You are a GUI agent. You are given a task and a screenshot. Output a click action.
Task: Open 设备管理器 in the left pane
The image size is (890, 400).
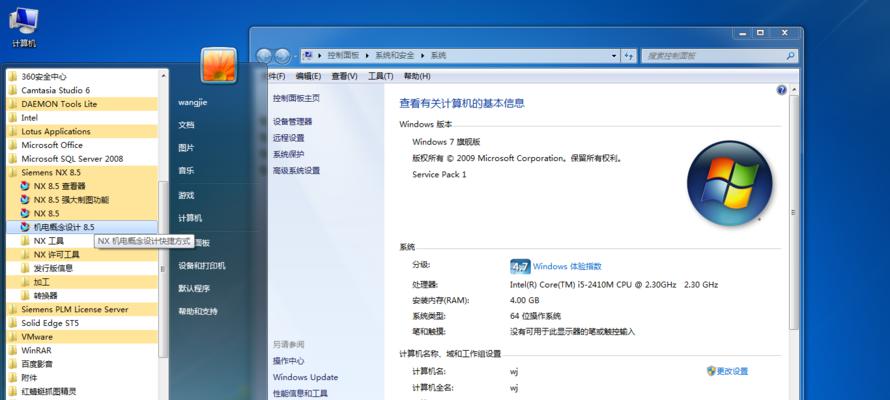(x=292, y=121)
